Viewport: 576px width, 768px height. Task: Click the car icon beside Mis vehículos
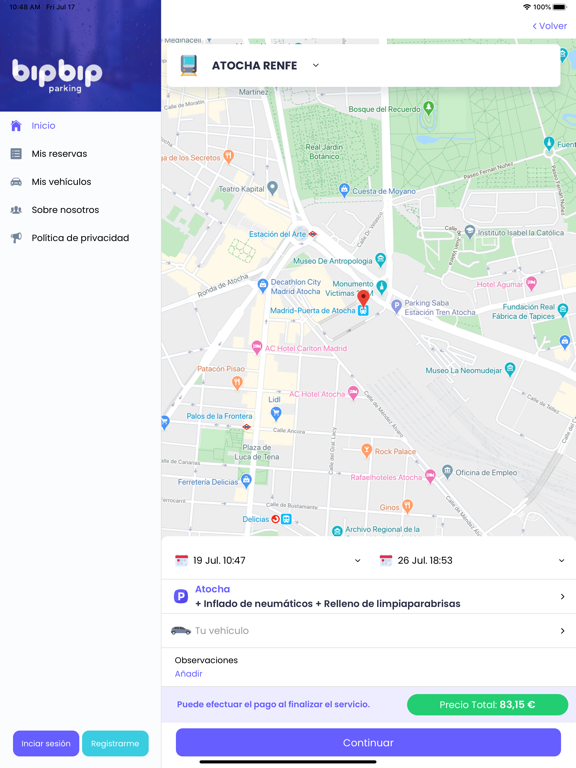click(16, 182)
